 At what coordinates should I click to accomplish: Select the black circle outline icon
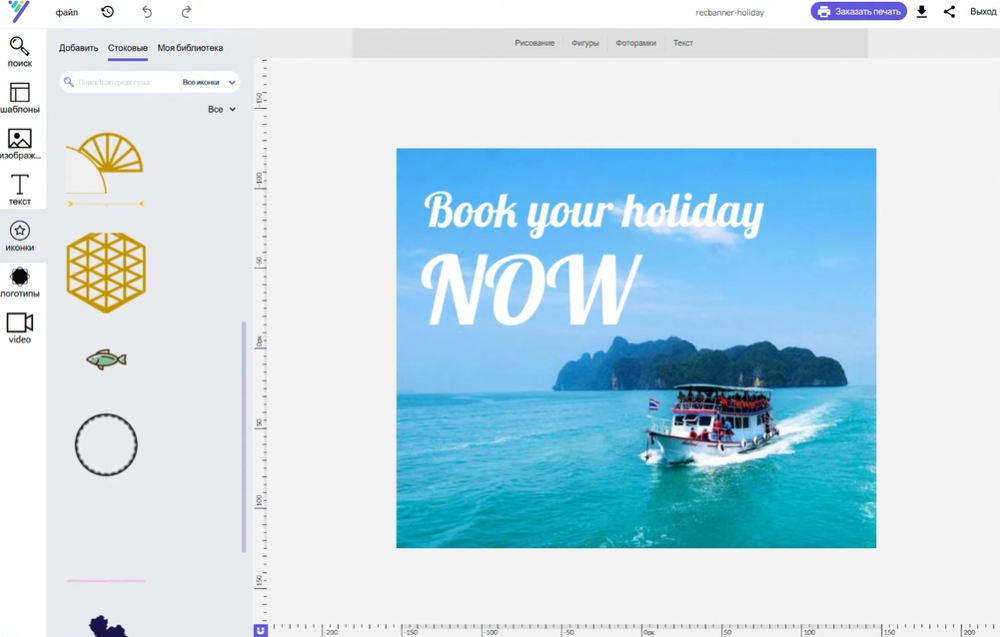[106, 444]
